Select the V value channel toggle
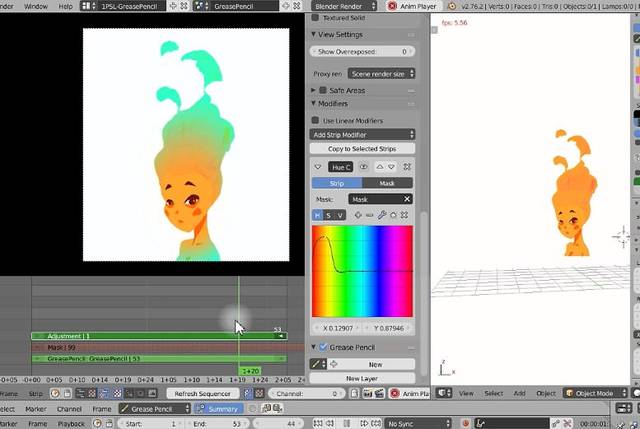 coord(340,215)
